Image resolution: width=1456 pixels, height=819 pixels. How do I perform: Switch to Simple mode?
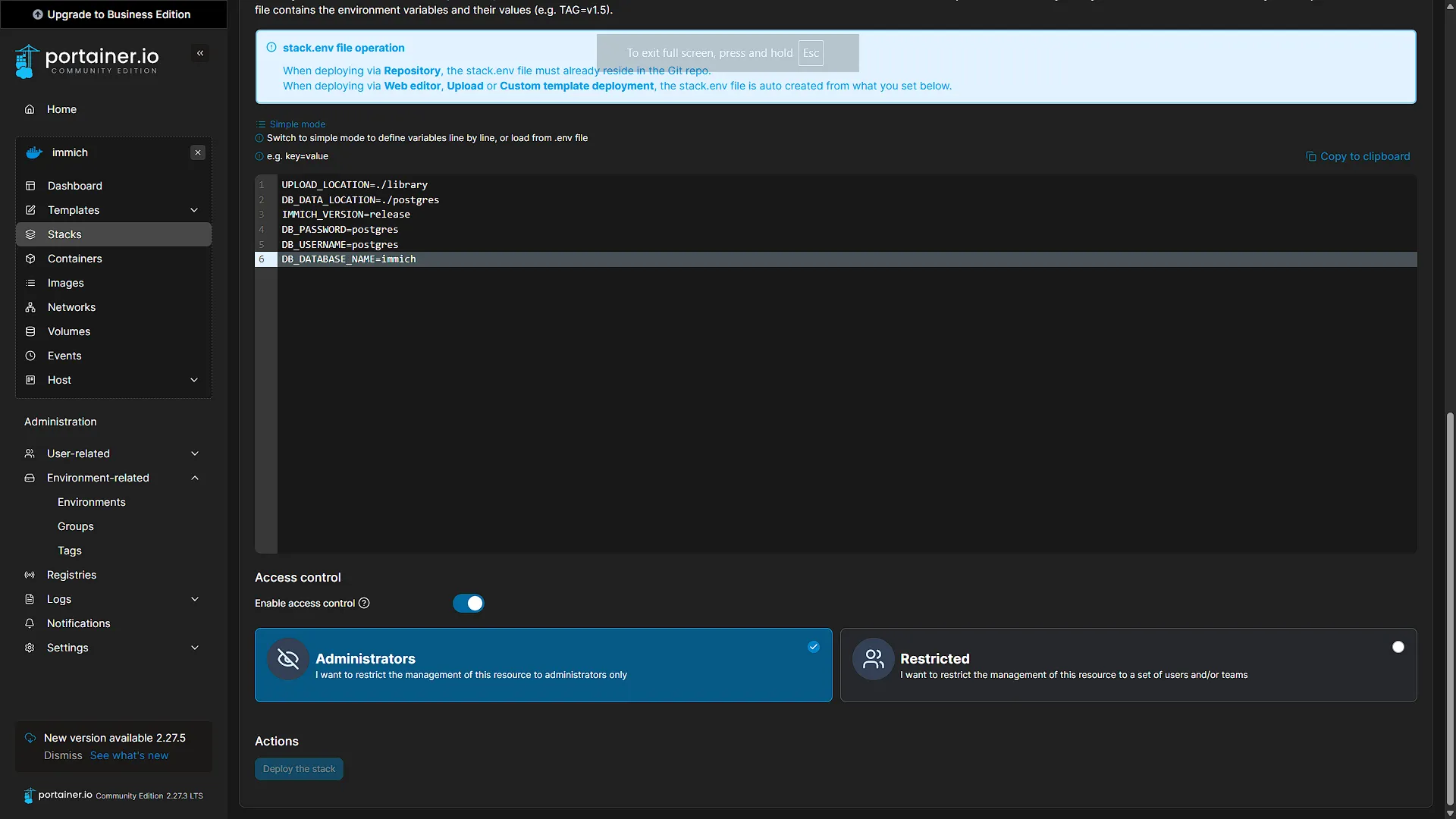291,124
